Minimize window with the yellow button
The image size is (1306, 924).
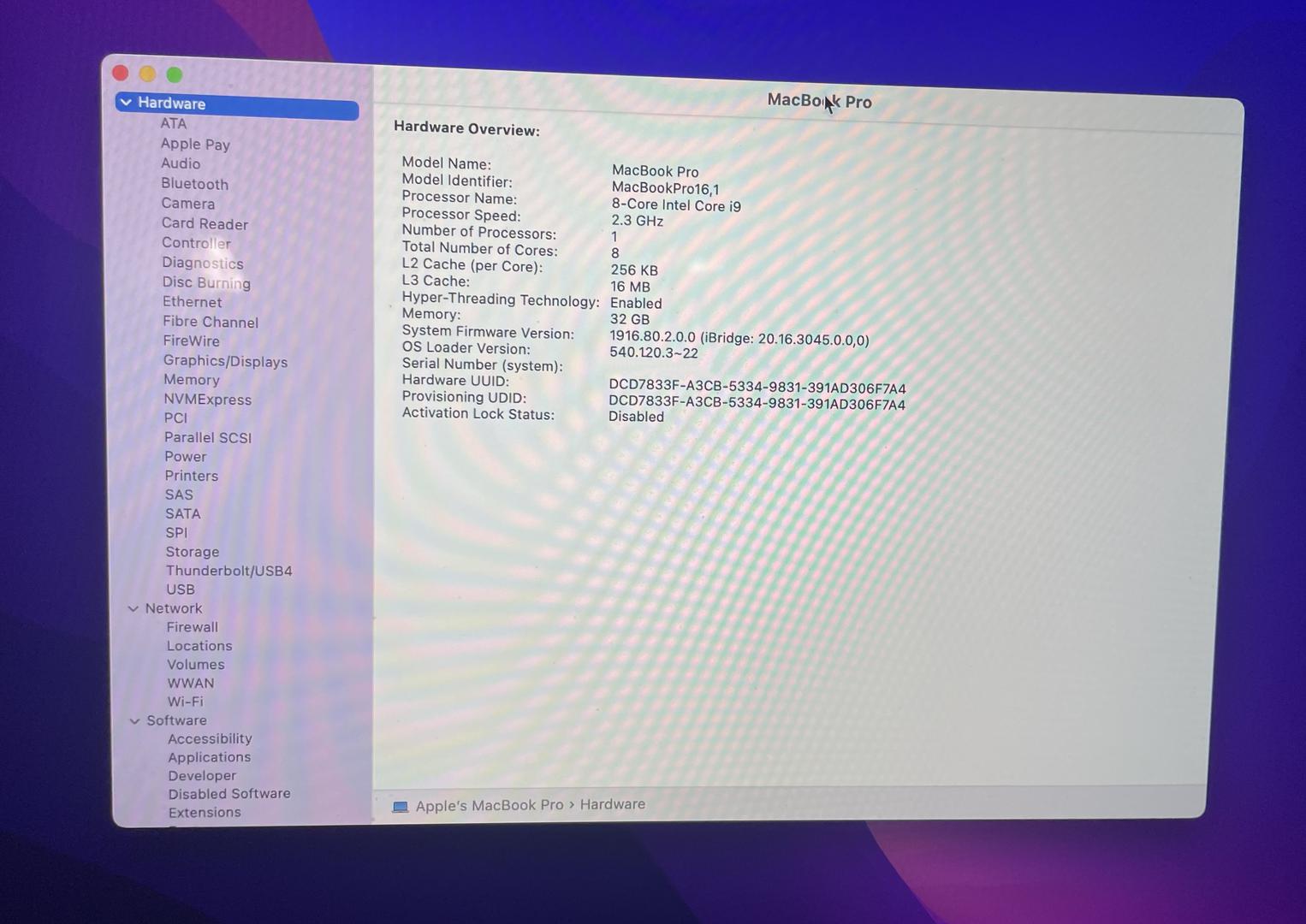click(147, 74)
